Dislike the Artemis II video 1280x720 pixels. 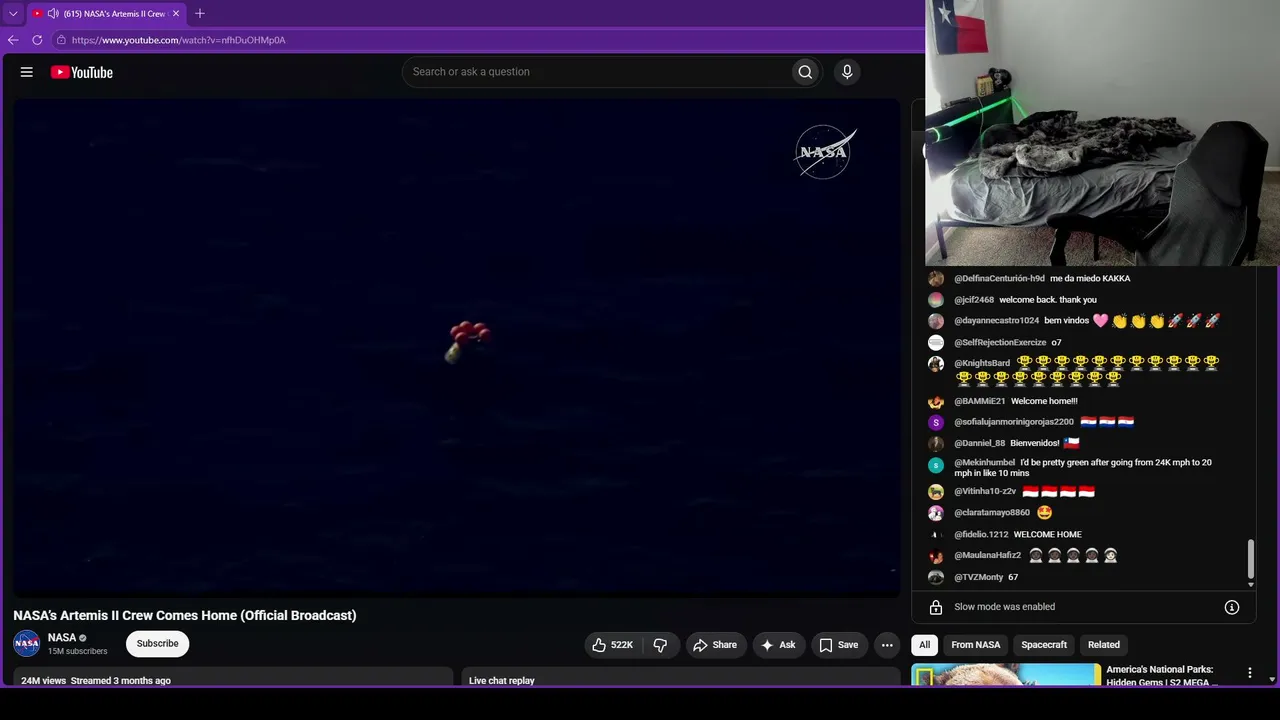click(x=660, y=645)
